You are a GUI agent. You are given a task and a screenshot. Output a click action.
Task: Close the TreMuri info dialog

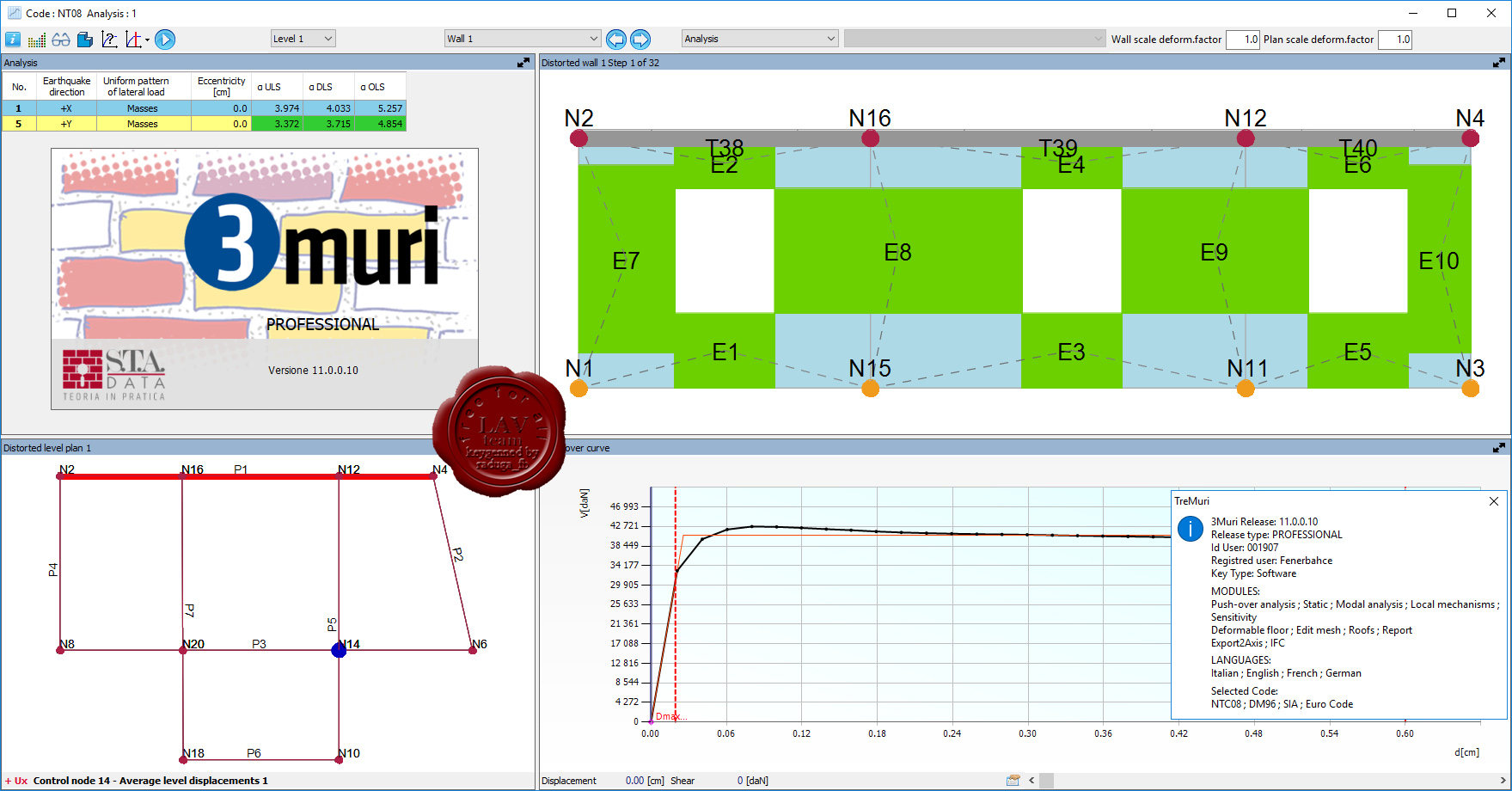coord(1494,501)
